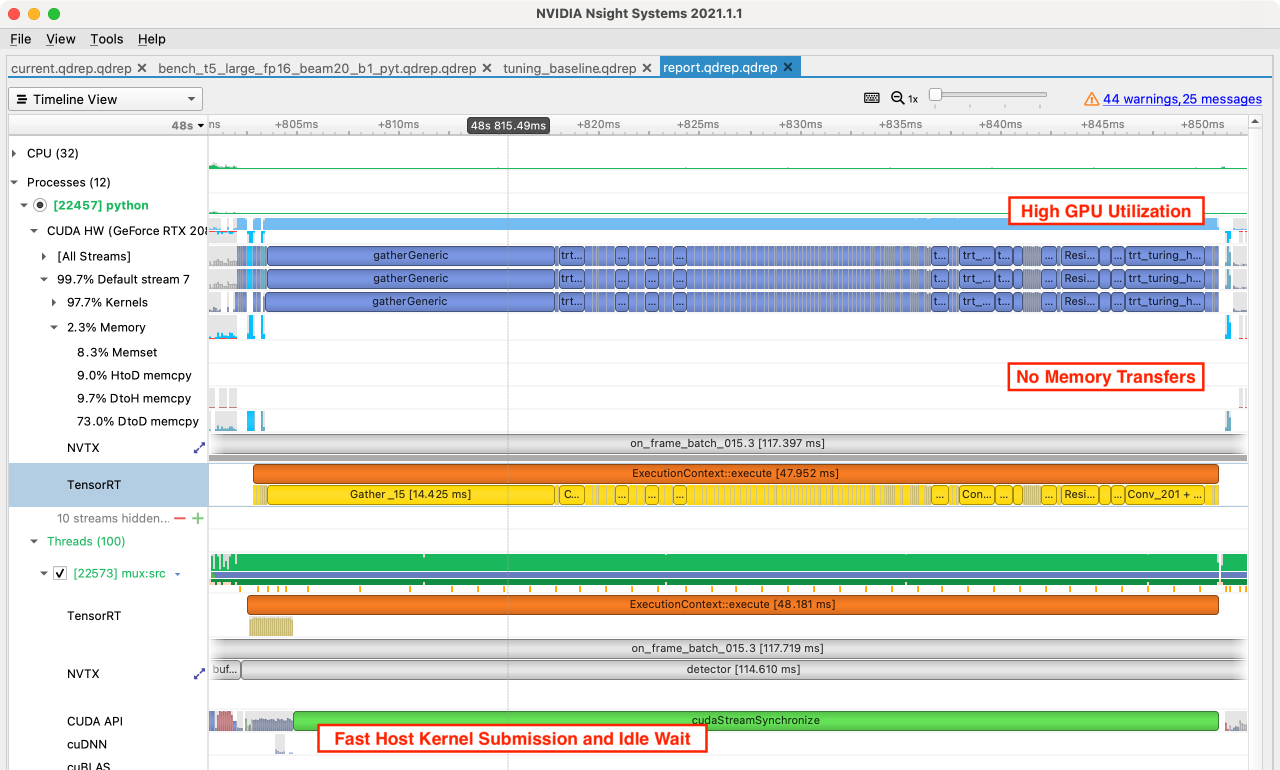The image size is (1280, 770).
Task: Open the Tools menu
Action: [107, 39]
